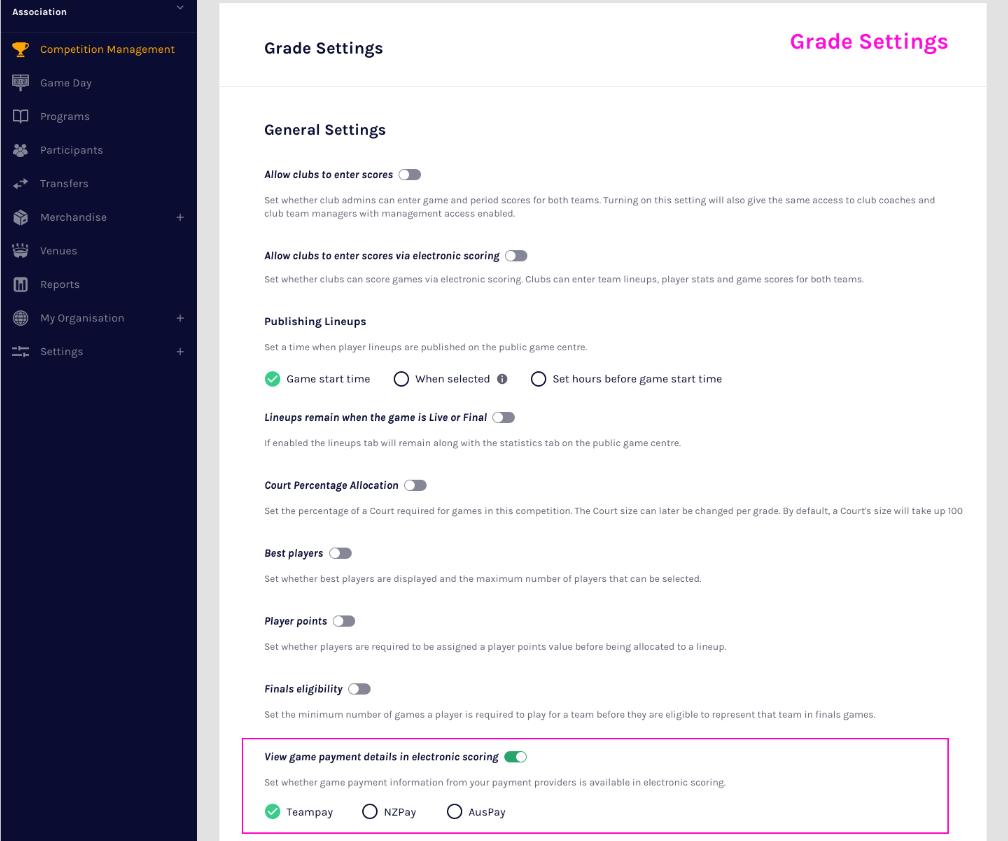
Task: Select the Participants people icon
Action: tap(20, 150)
